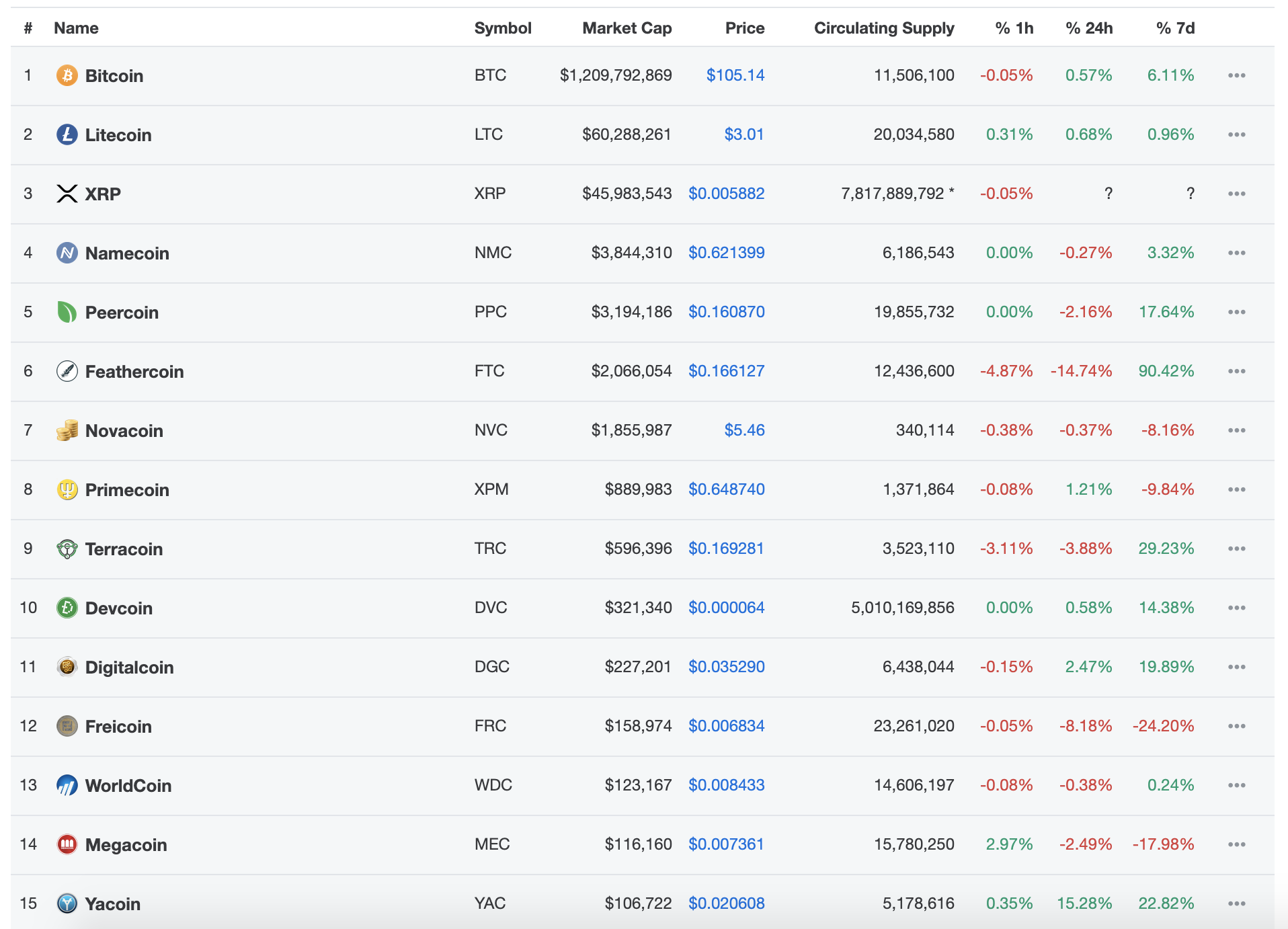Open the three-dot menu in Freicoin row
Image resolution: width=1288 pixels, height=929 pixels.
click(x=1236, y=726)
